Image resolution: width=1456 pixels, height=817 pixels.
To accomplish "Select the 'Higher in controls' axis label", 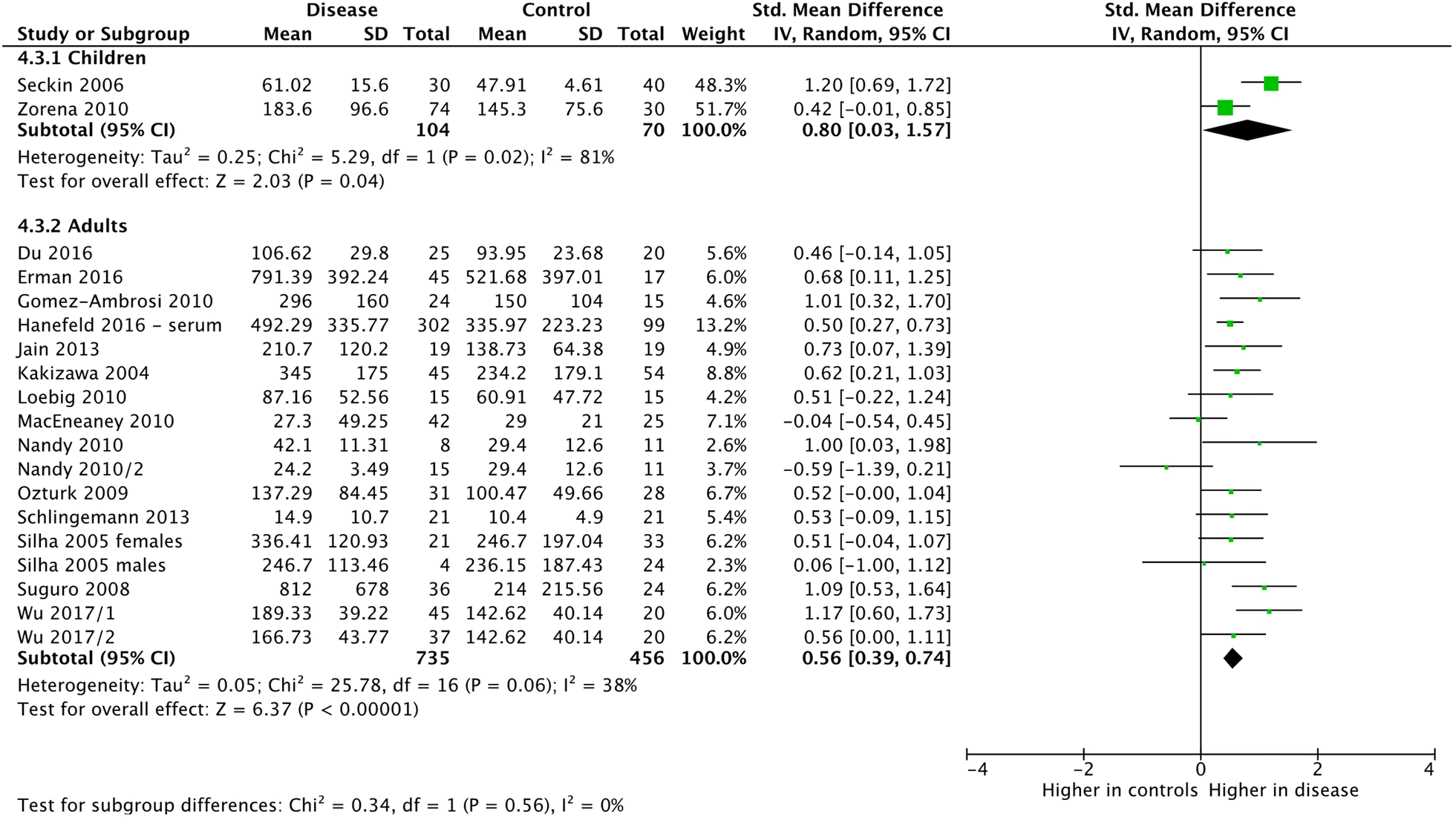I will click(x=1120, y=790).
